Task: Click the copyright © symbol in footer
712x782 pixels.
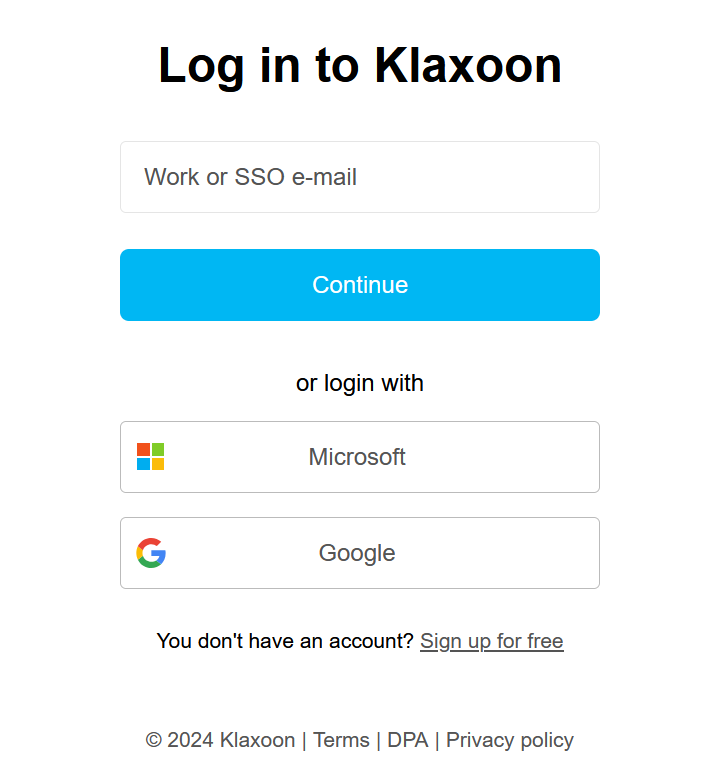Action: click(x=154, y=740)
